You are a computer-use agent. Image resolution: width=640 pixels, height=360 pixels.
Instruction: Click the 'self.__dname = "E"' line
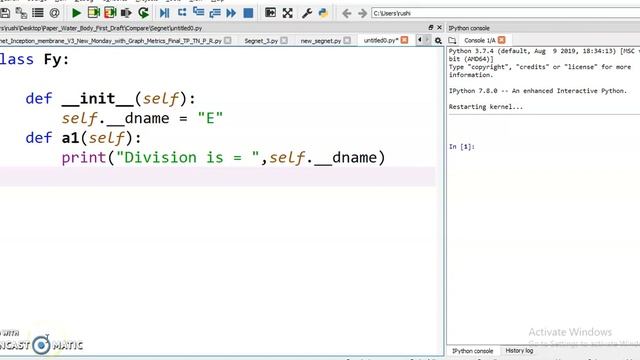pyautogui.click(x=142, y=118)
